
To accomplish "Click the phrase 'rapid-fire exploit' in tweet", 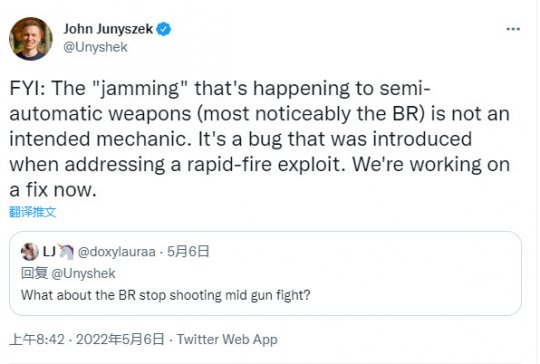I will [x=266, y=164].
